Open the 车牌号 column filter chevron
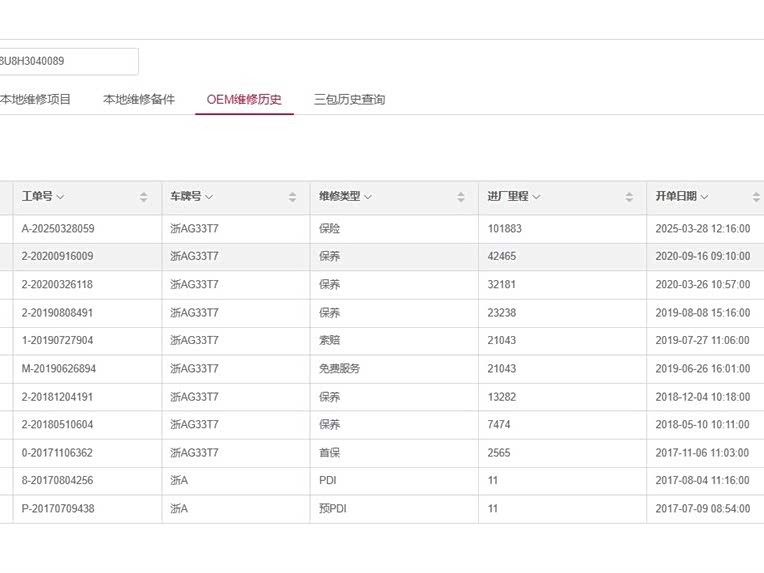The height and width of the screenshot is (573, 764). click(x=209, y=197)
